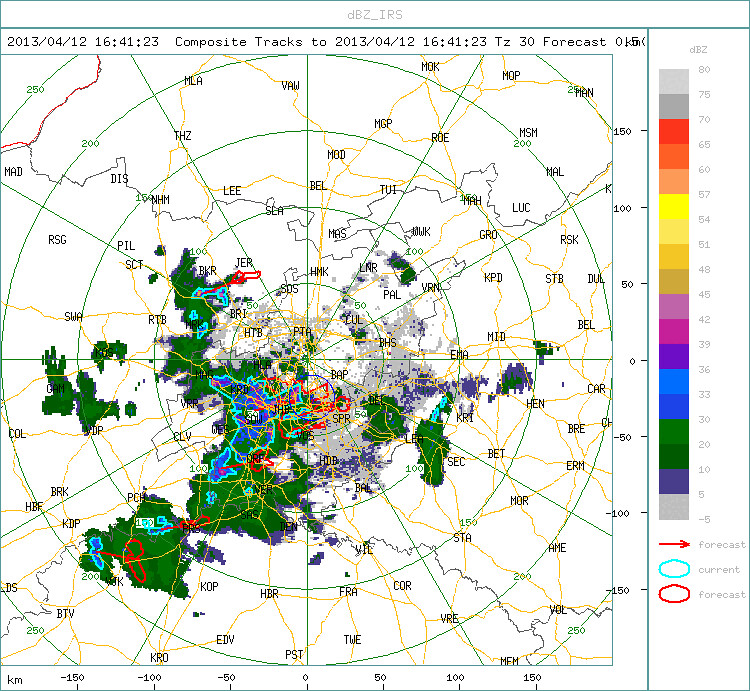This screenshot has height=691, width=750.
Task: Pick the dark gray 70-75 dBZ swatch
Action: [673, 107]
